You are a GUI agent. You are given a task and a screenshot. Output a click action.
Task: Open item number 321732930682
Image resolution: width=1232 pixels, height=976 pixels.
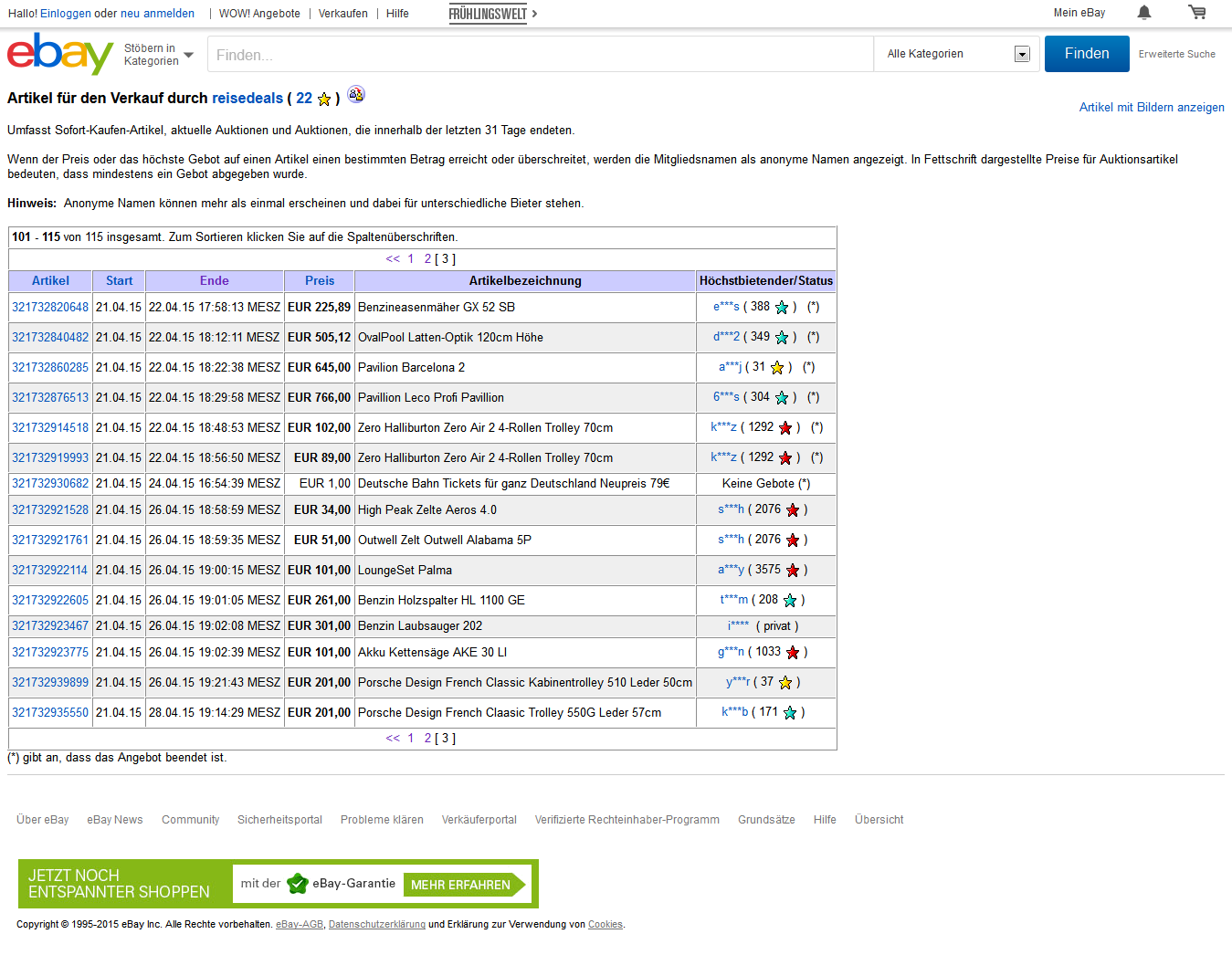(50, 483)
